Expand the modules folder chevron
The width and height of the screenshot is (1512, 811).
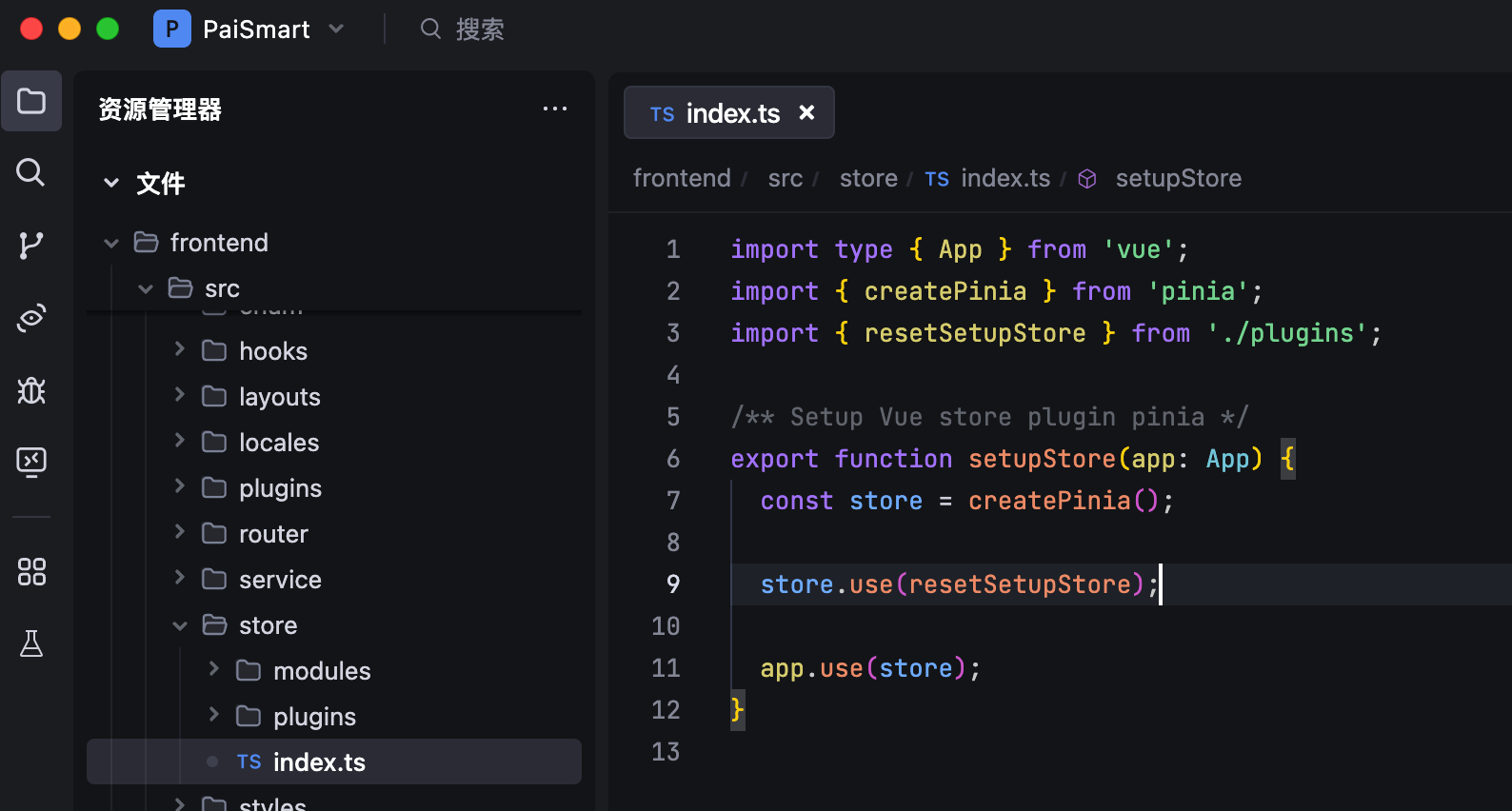(x=214, y=670)
